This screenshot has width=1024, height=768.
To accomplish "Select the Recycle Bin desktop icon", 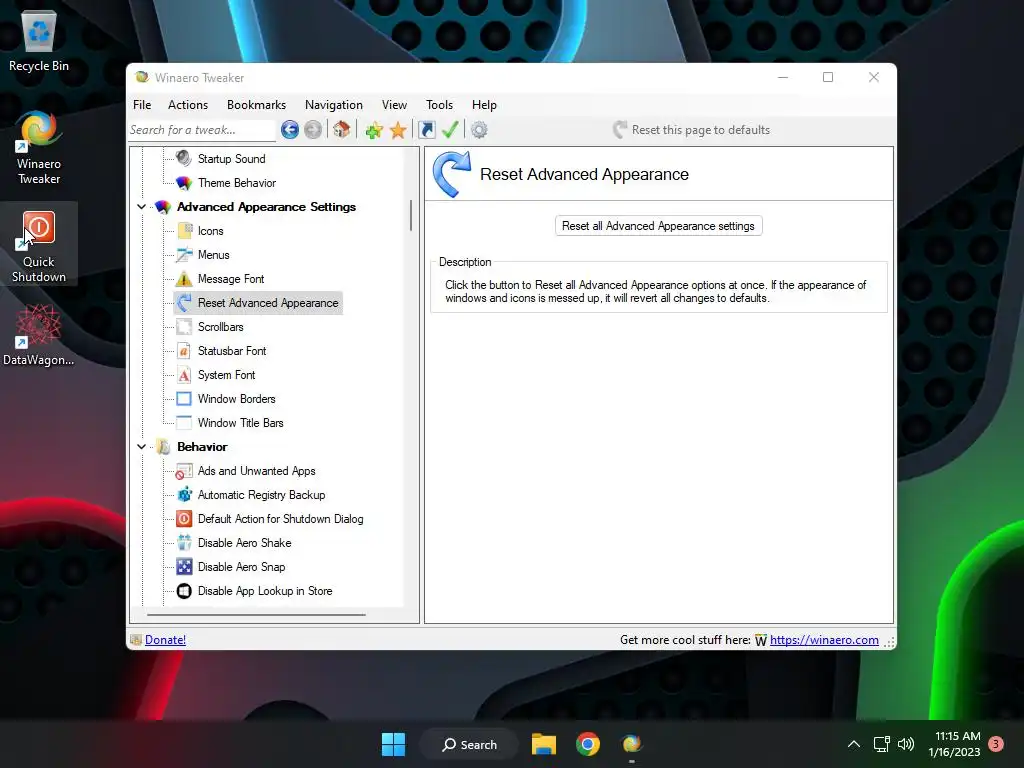I will point(39,40).
